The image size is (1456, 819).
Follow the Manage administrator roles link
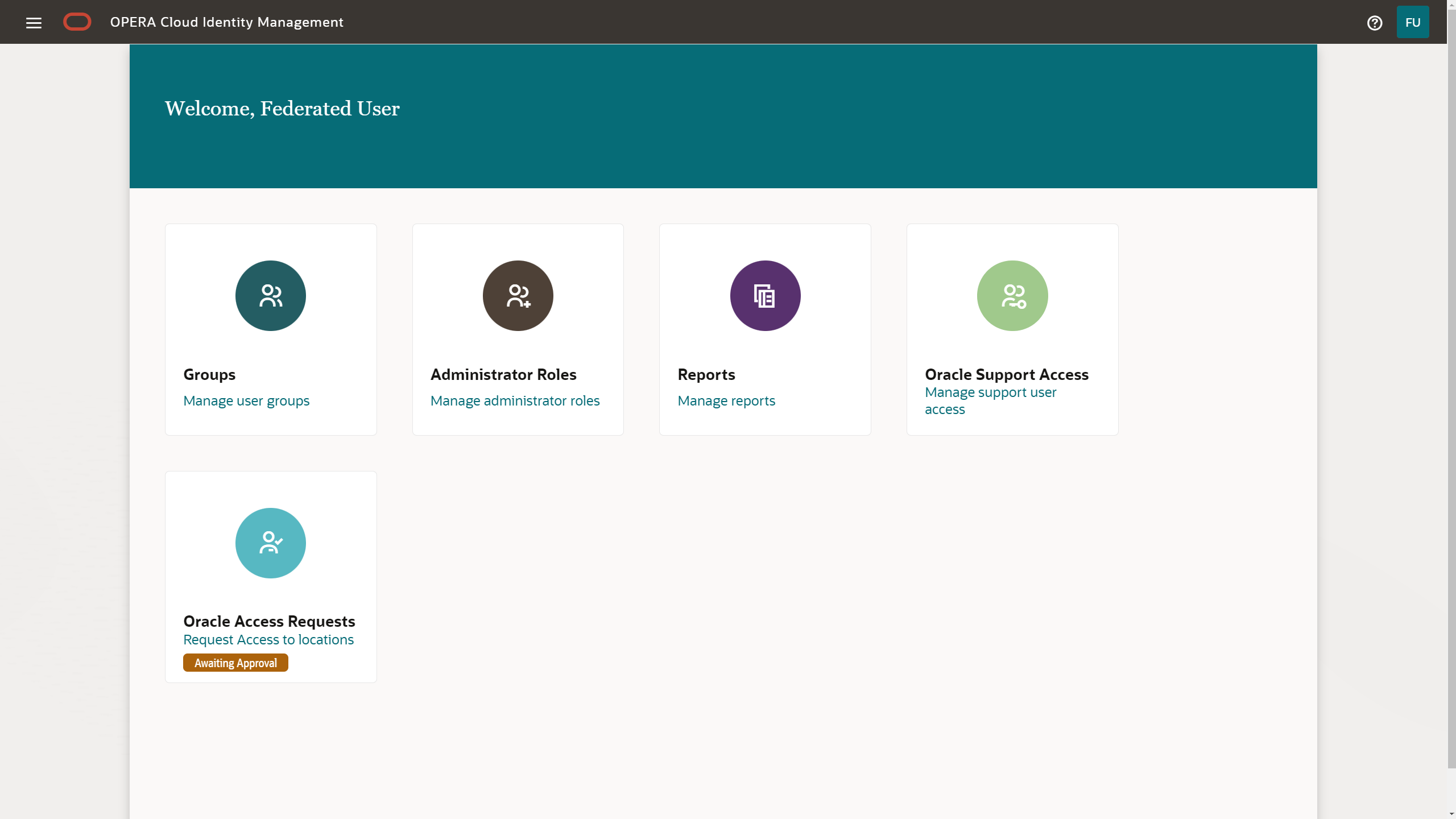[x=515, y=401]
